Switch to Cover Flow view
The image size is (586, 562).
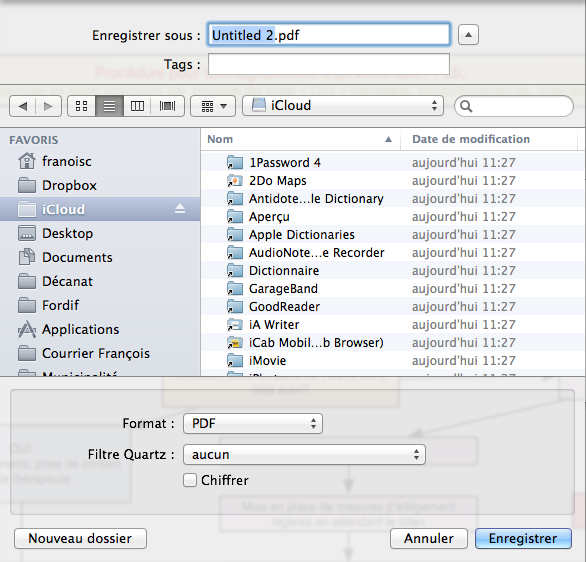[167, 106]
